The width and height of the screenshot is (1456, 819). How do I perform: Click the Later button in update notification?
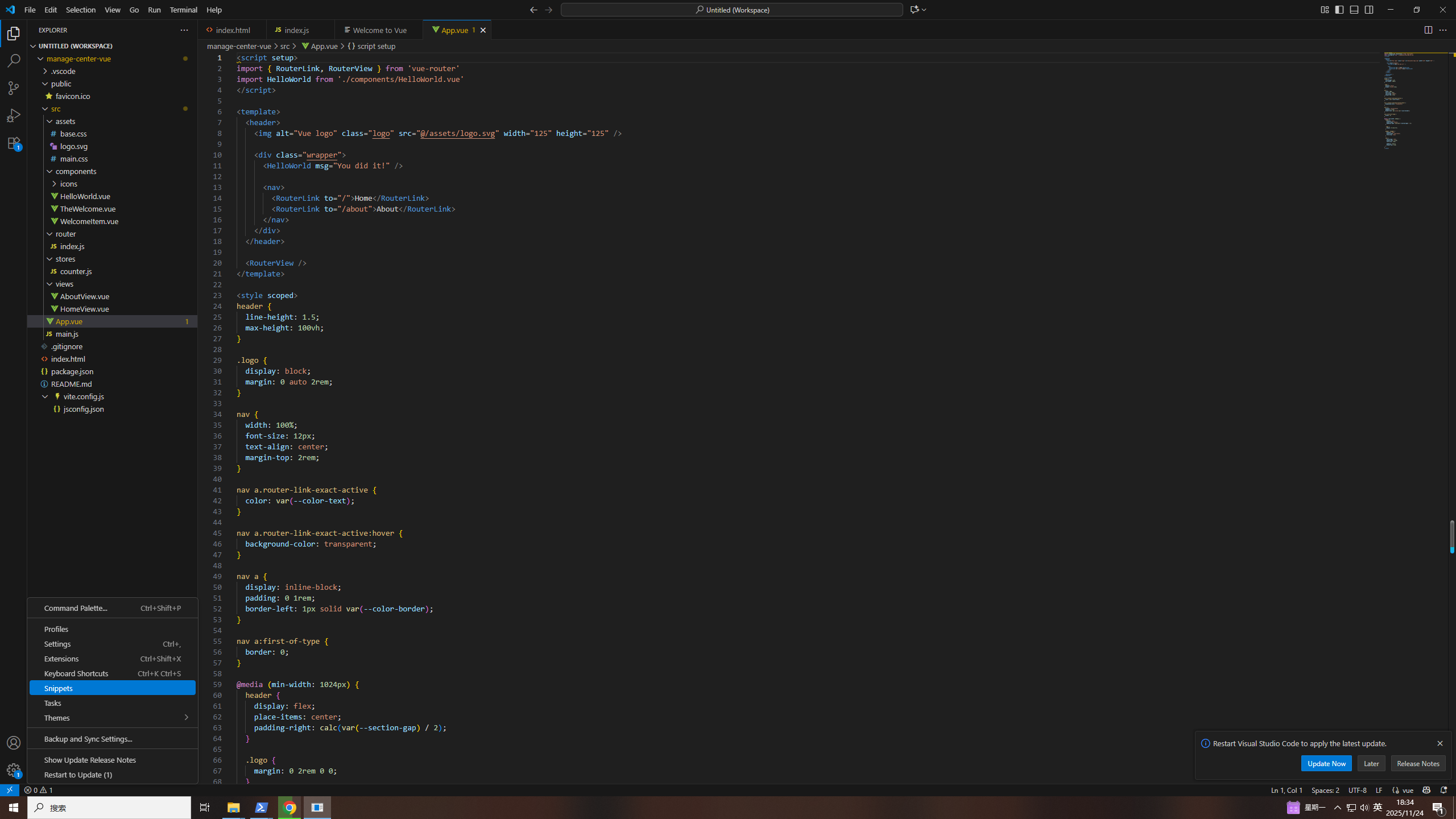tap(1371, 763)
